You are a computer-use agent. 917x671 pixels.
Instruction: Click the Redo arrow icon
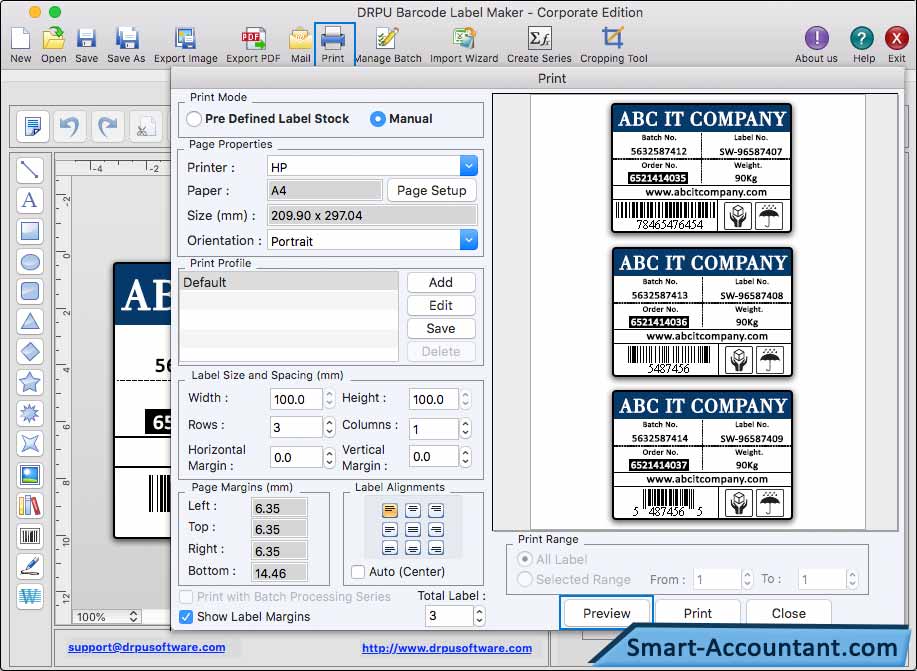(x=108, y=126)
